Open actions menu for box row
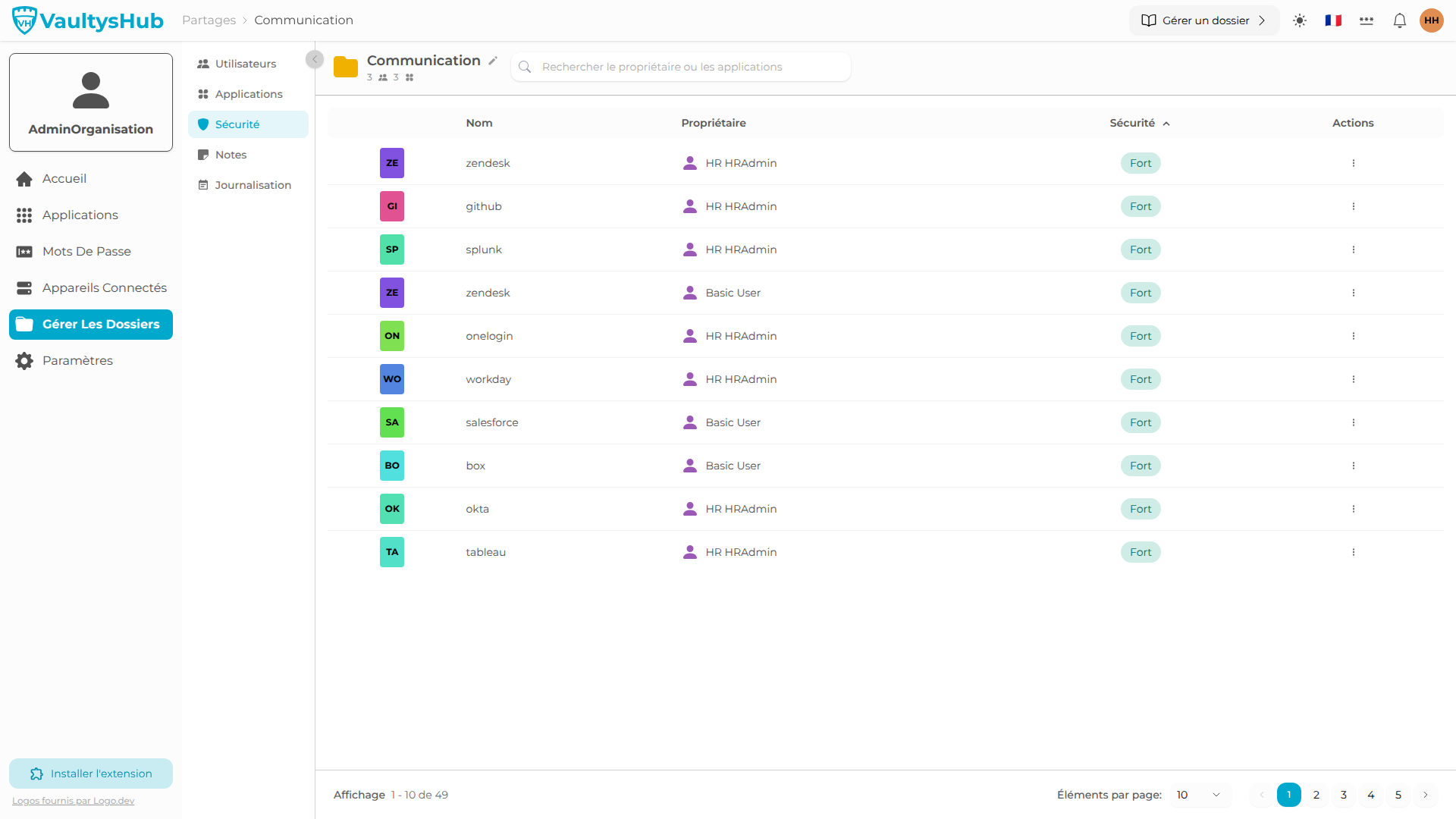 pos(1354,466)
